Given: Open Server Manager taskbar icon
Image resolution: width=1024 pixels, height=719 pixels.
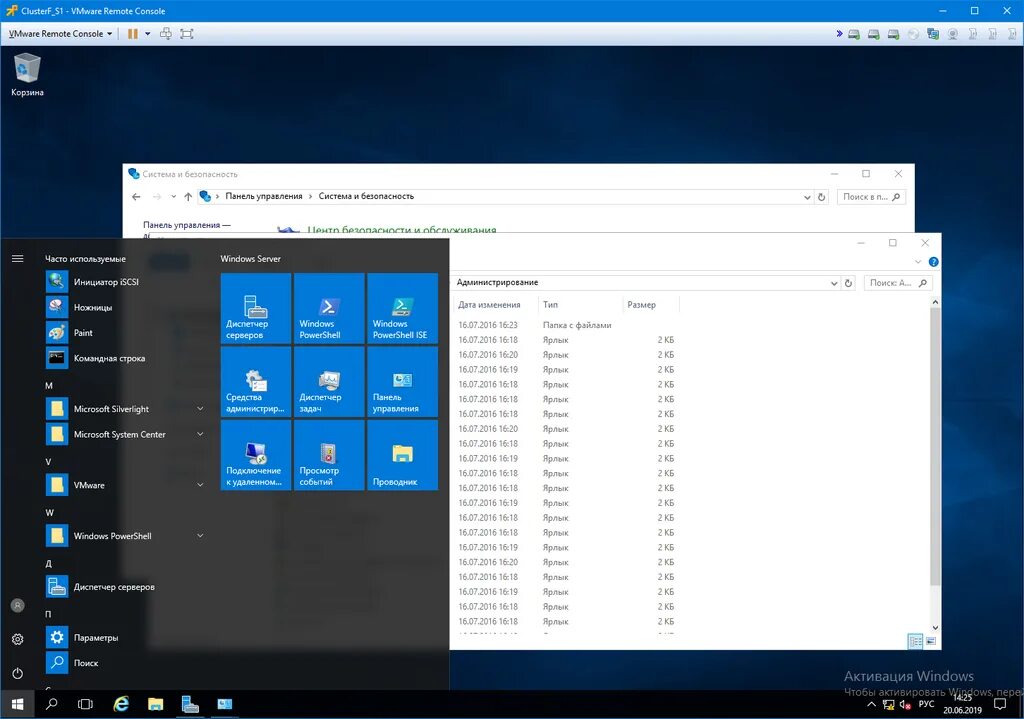Looking at the screenshot, I should 190,704.
